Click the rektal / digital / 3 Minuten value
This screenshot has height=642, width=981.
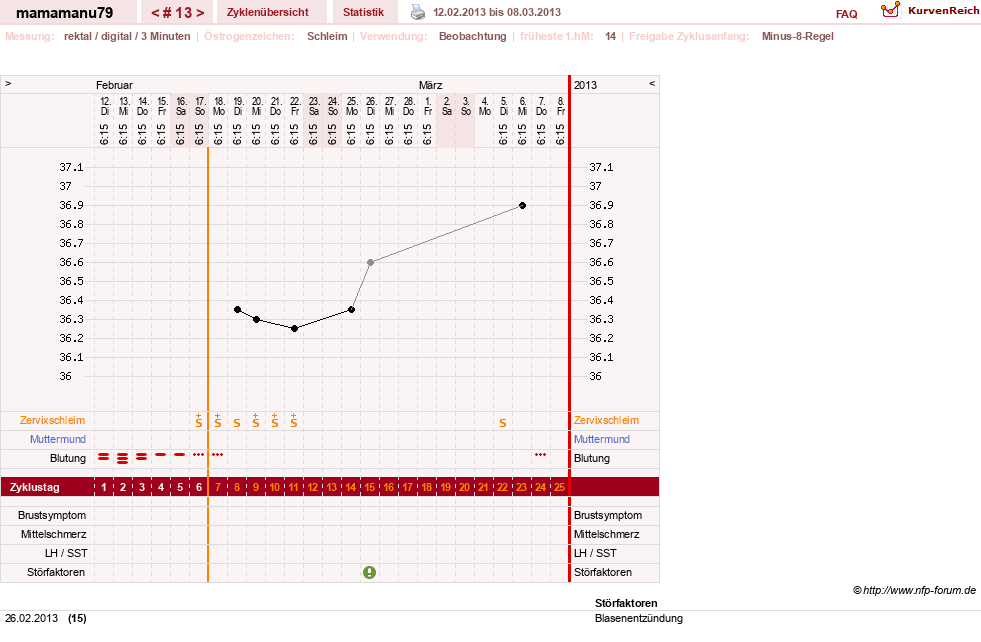127,36
